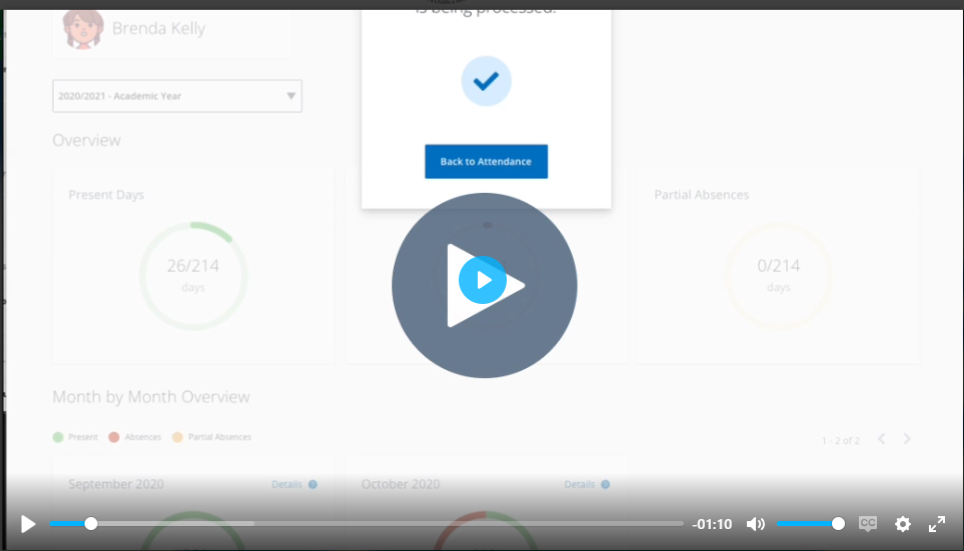The image size is (964, 551).
Task: Click the blue checkmark confirmation icon
Action: pyautogui.click(x=486, y=81)
